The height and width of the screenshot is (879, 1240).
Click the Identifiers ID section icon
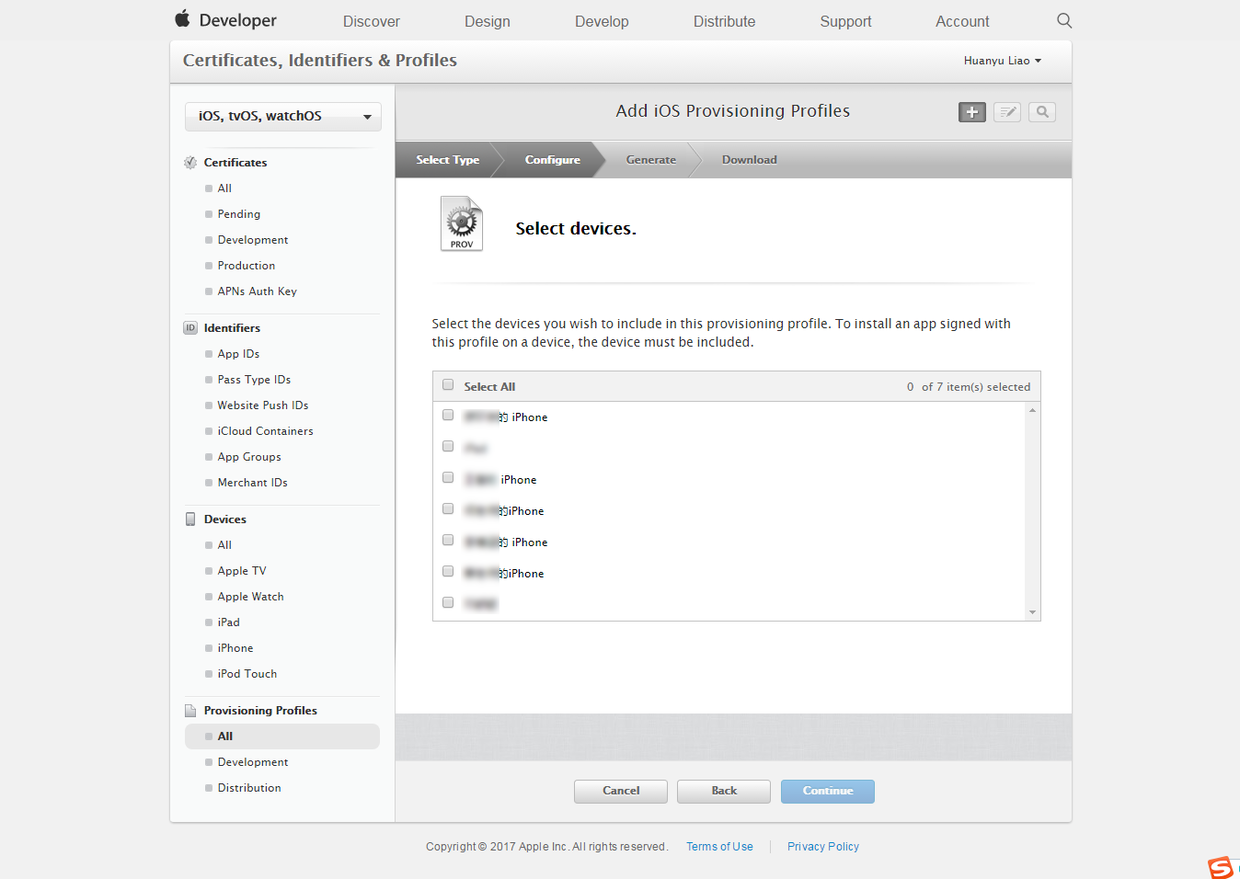coord(191,328)
